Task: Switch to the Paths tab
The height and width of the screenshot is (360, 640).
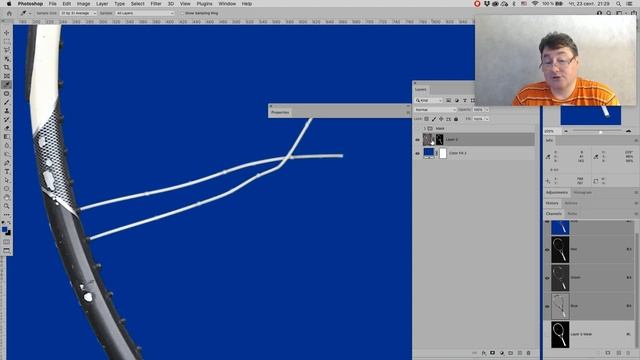Action: pos(572,214)
